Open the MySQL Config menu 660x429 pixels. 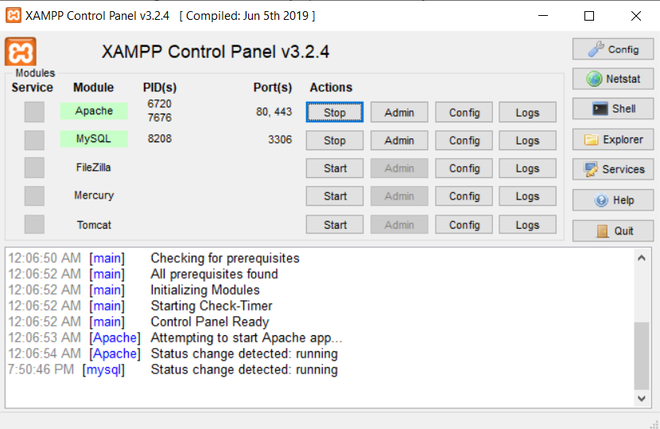point(464,140)
